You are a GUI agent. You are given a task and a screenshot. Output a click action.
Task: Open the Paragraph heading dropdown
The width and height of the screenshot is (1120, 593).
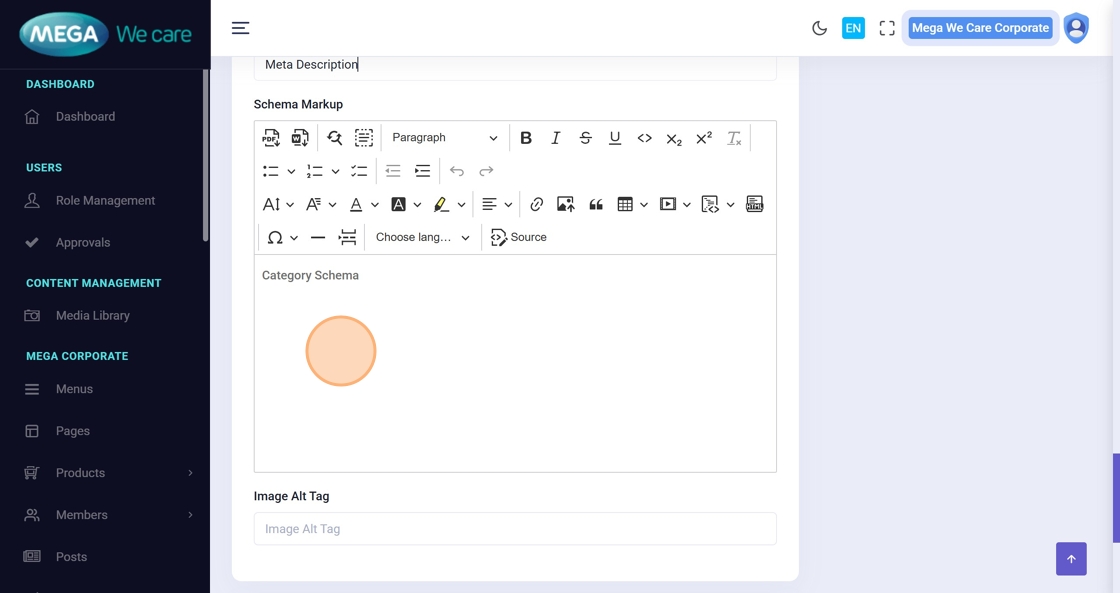point(444,138)
